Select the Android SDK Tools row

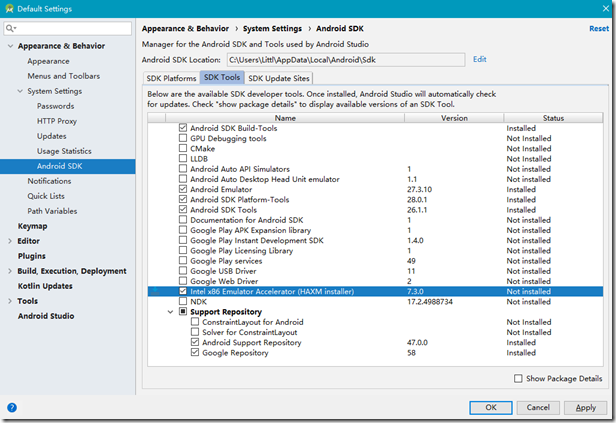(375, 209)
